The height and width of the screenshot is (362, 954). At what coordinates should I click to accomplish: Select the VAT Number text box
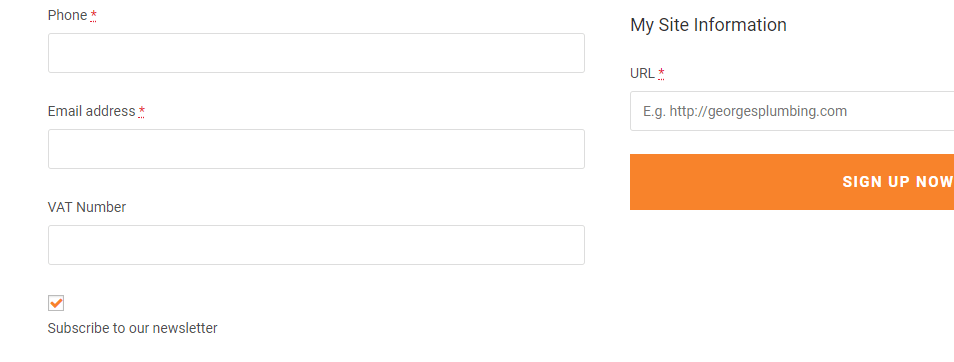(316, 245)
